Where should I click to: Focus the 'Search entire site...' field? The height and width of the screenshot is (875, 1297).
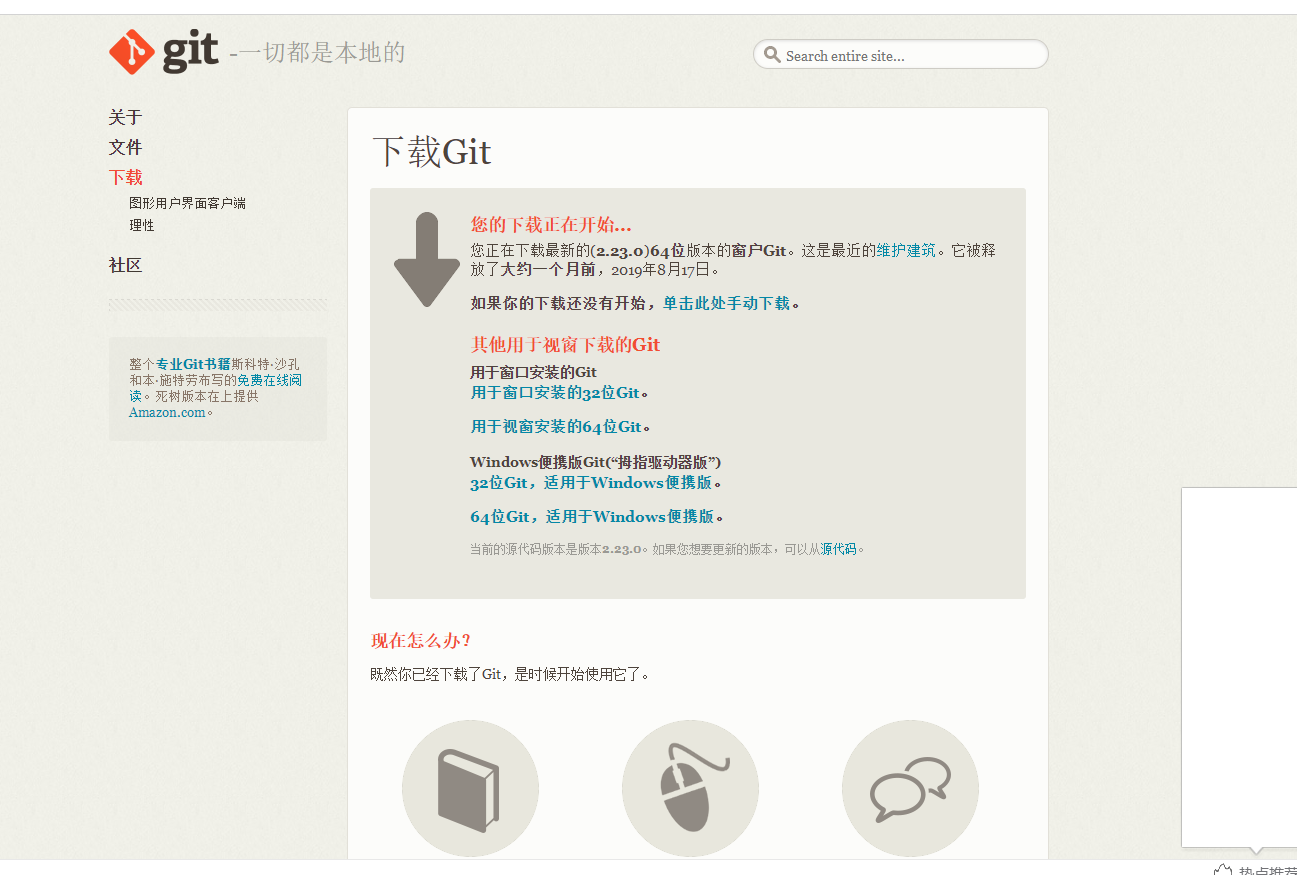tap(901, 55)
